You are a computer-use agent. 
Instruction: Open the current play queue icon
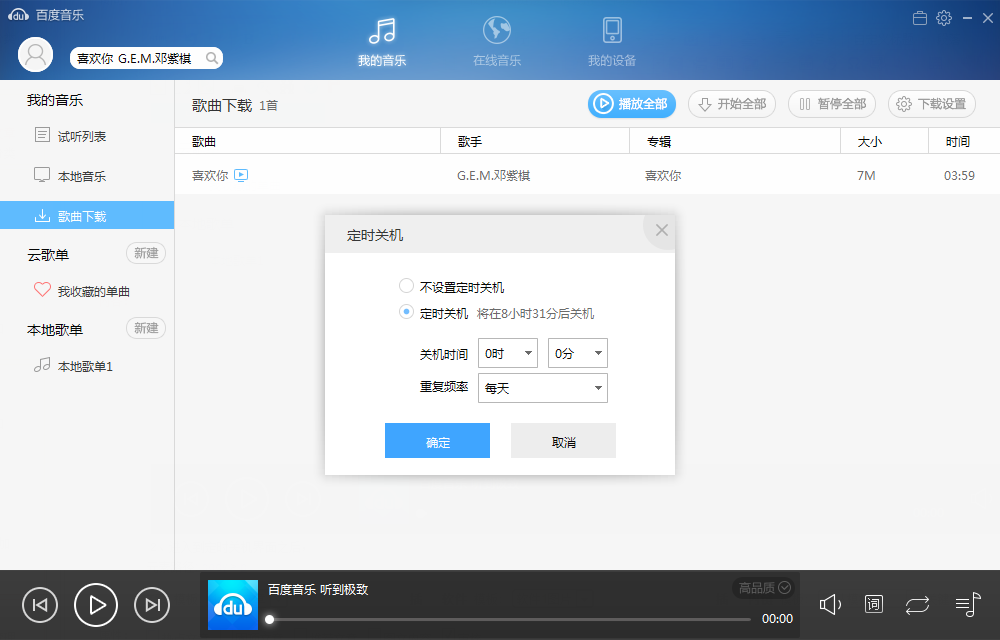point(965,605)
